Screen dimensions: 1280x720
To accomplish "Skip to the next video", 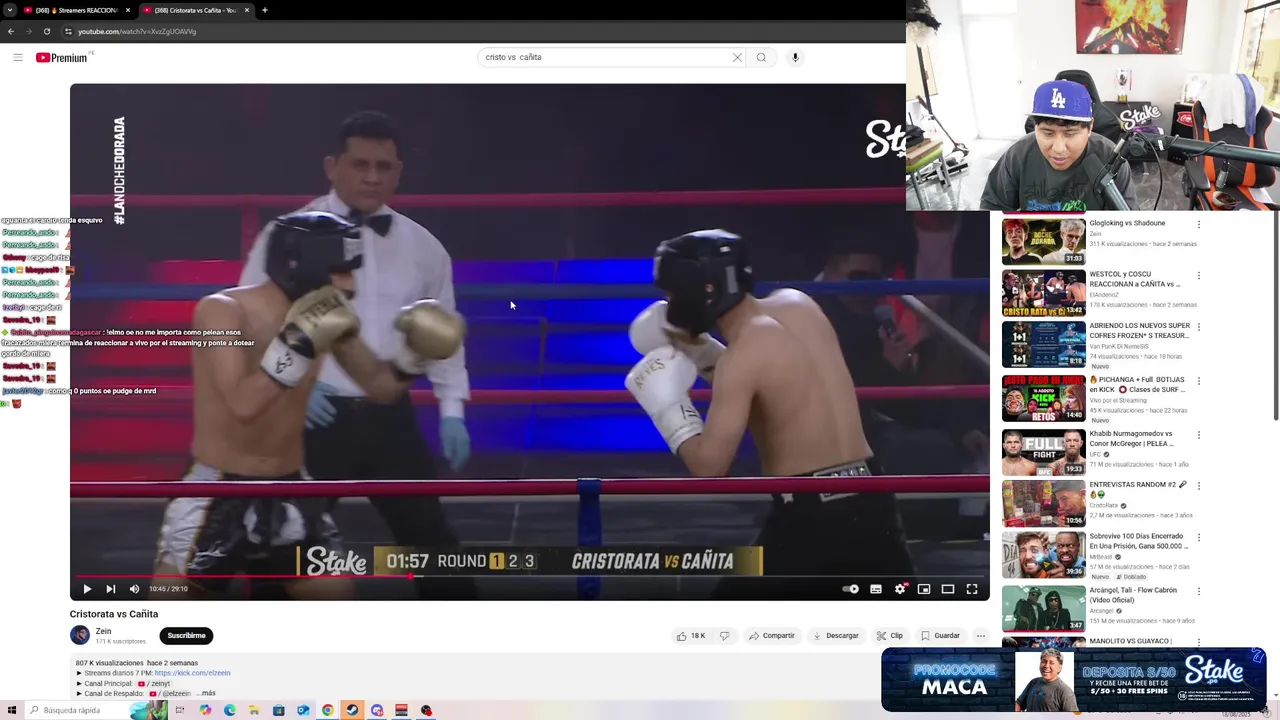I will pos(111,589).
